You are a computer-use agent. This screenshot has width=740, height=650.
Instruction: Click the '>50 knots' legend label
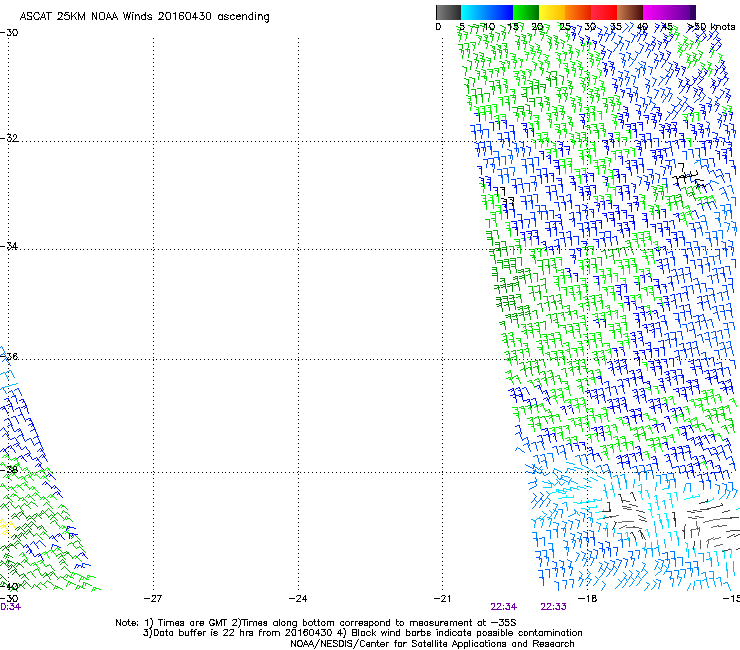[x=711, y=27]
